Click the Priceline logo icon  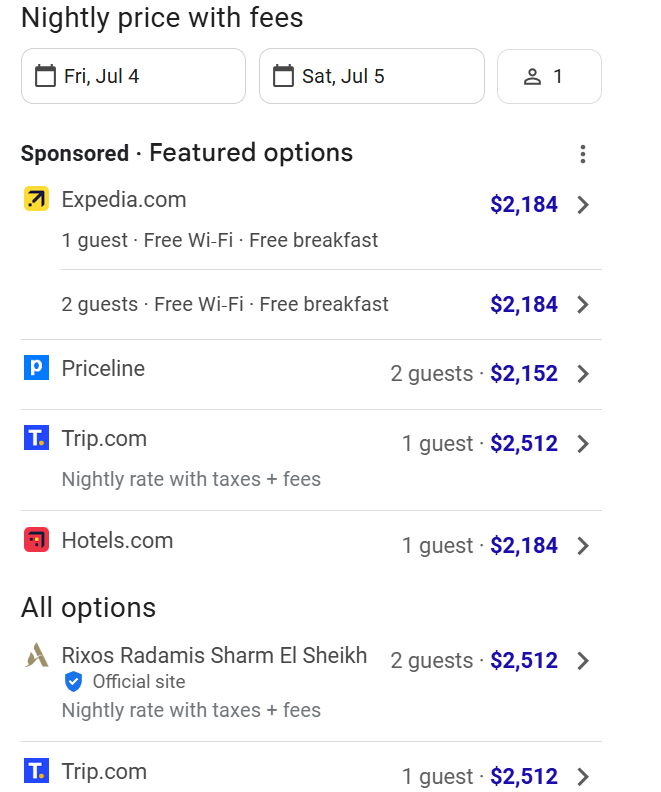point(36,368)
